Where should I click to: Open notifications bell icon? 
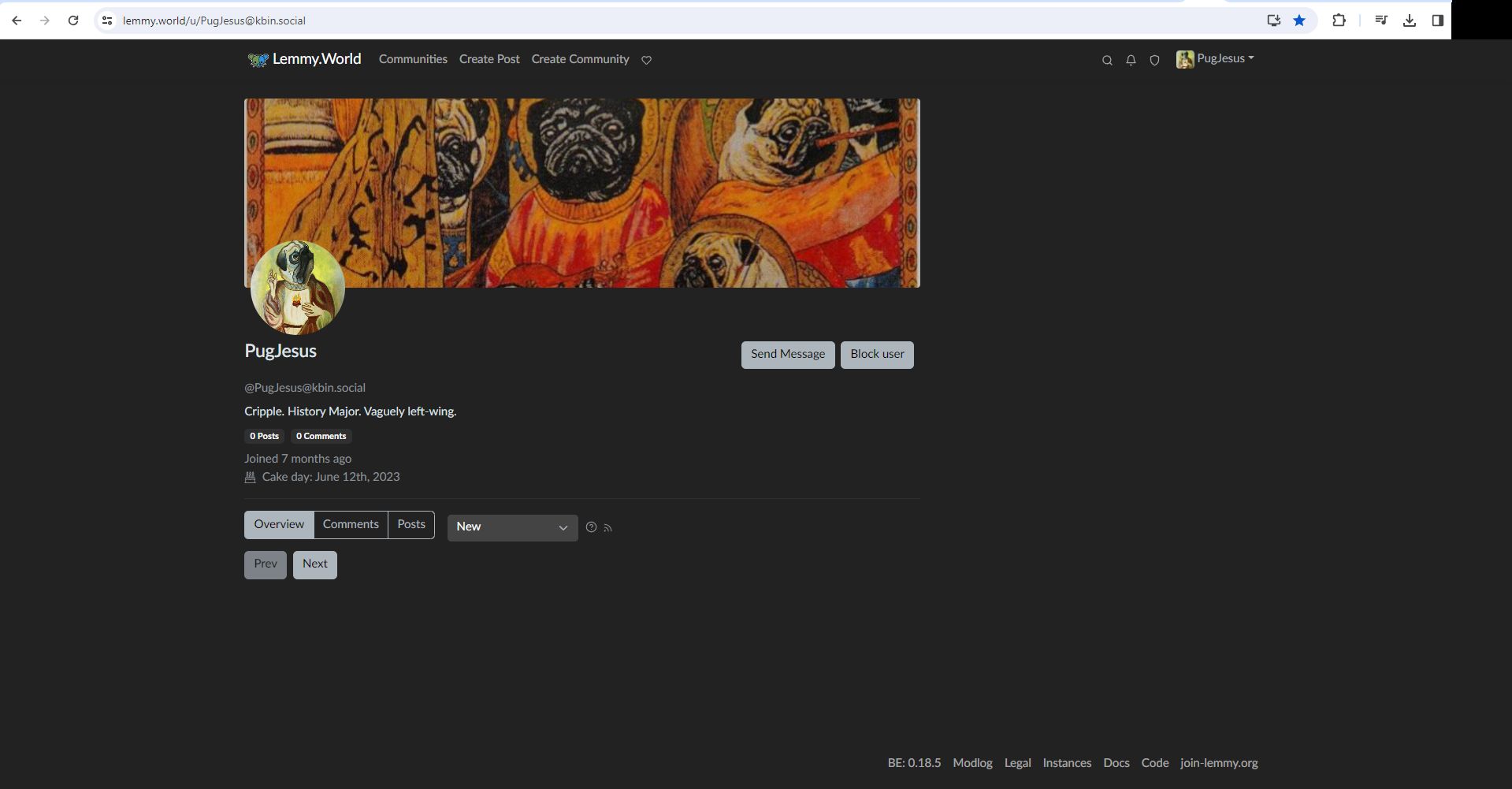click(1131, 60)
